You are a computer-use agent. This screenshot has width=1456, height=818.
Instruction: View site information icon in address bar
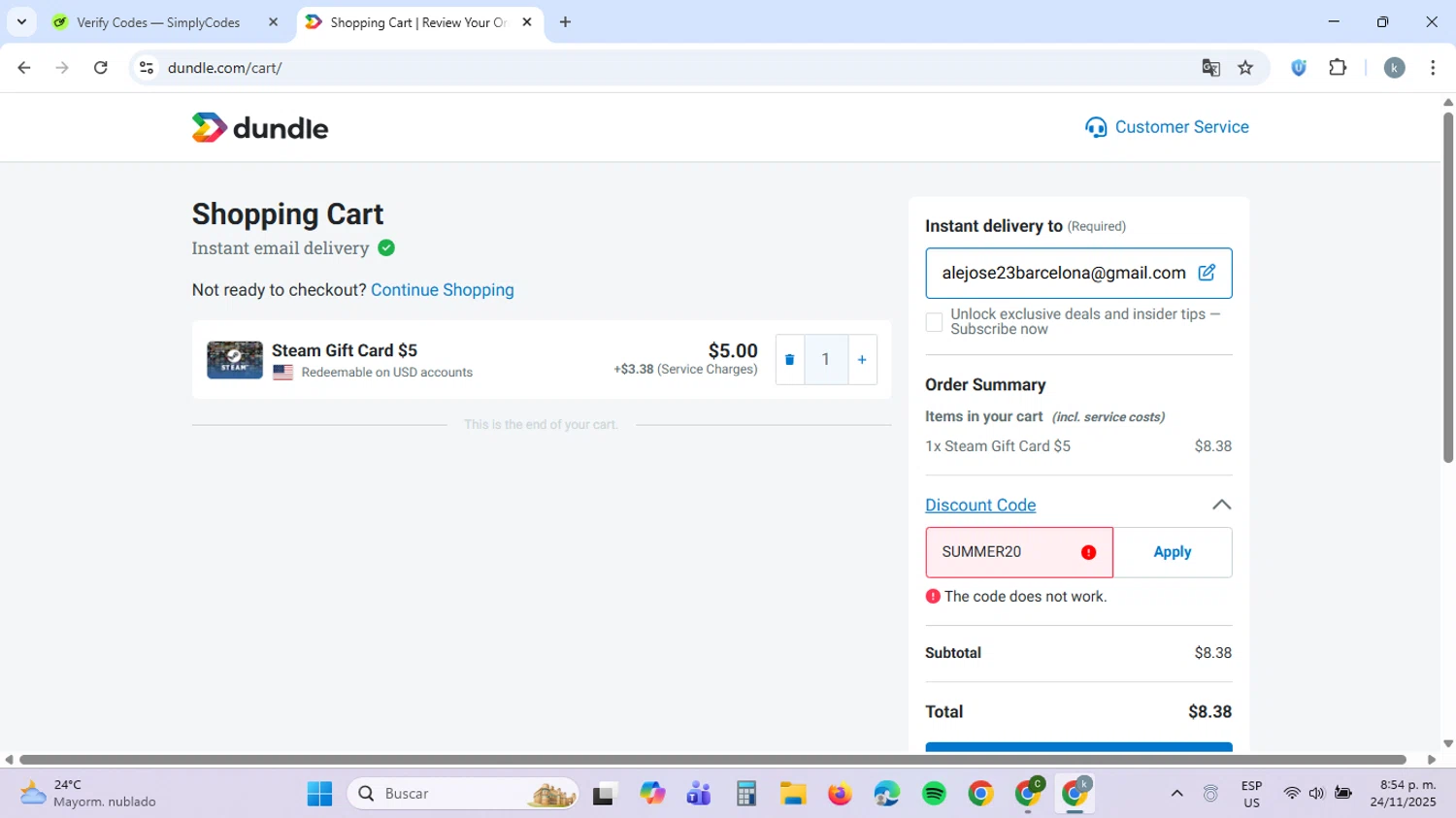click(147, 68)
